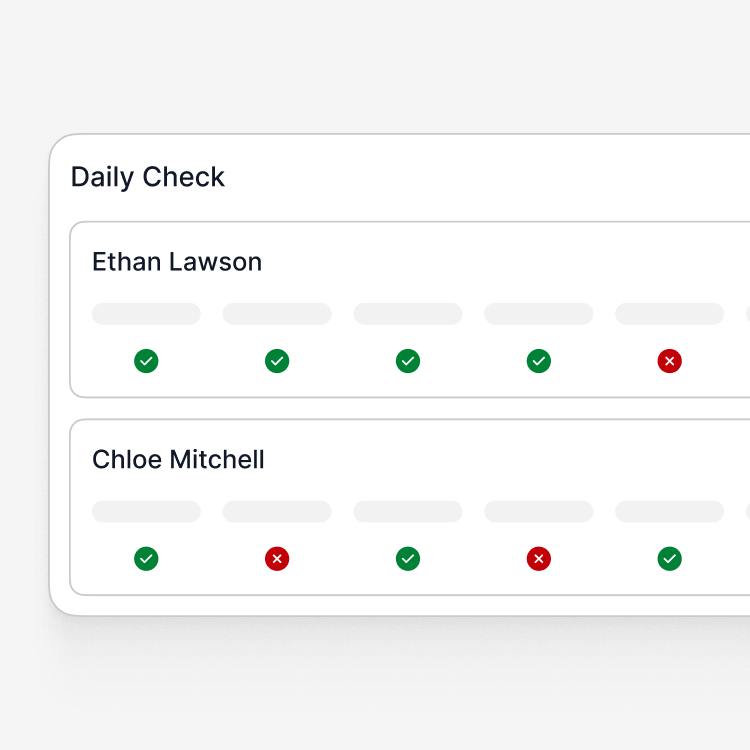Open the Chloe Mitchell name heading
750x750 pixels.
point(178,459)
